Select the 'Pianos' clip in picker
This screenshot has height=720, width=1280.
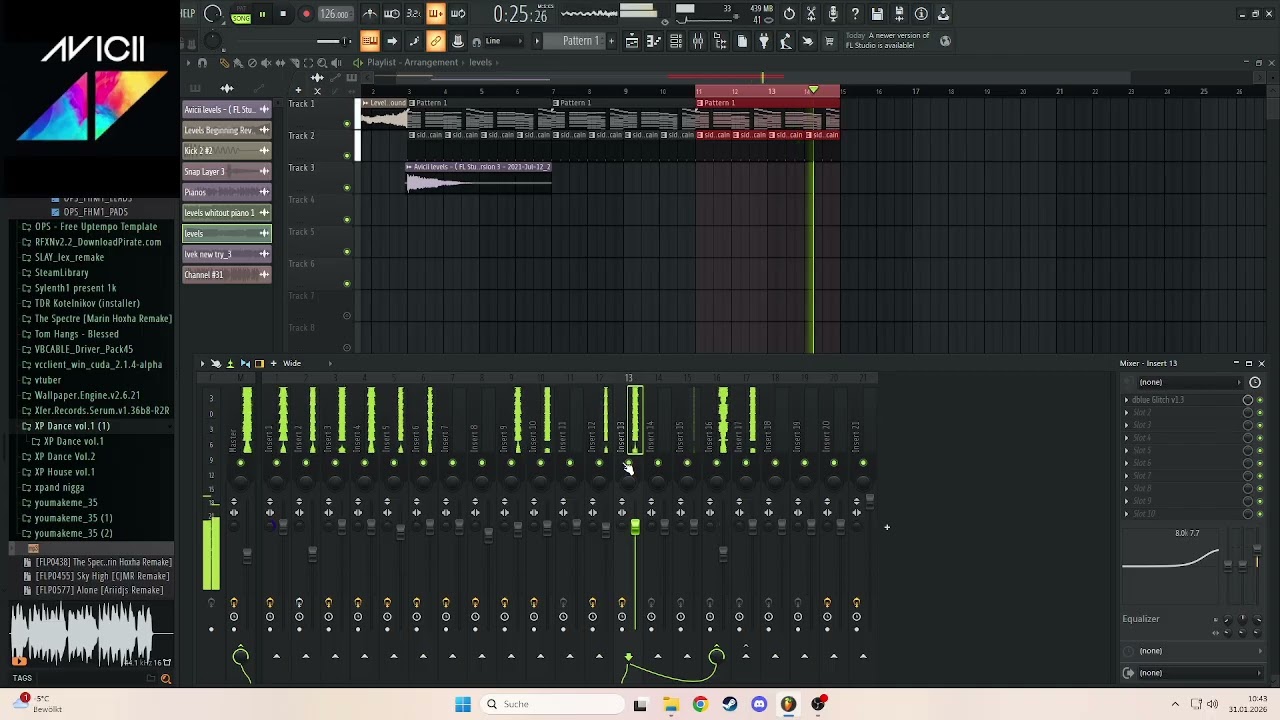tap(227, 192)
